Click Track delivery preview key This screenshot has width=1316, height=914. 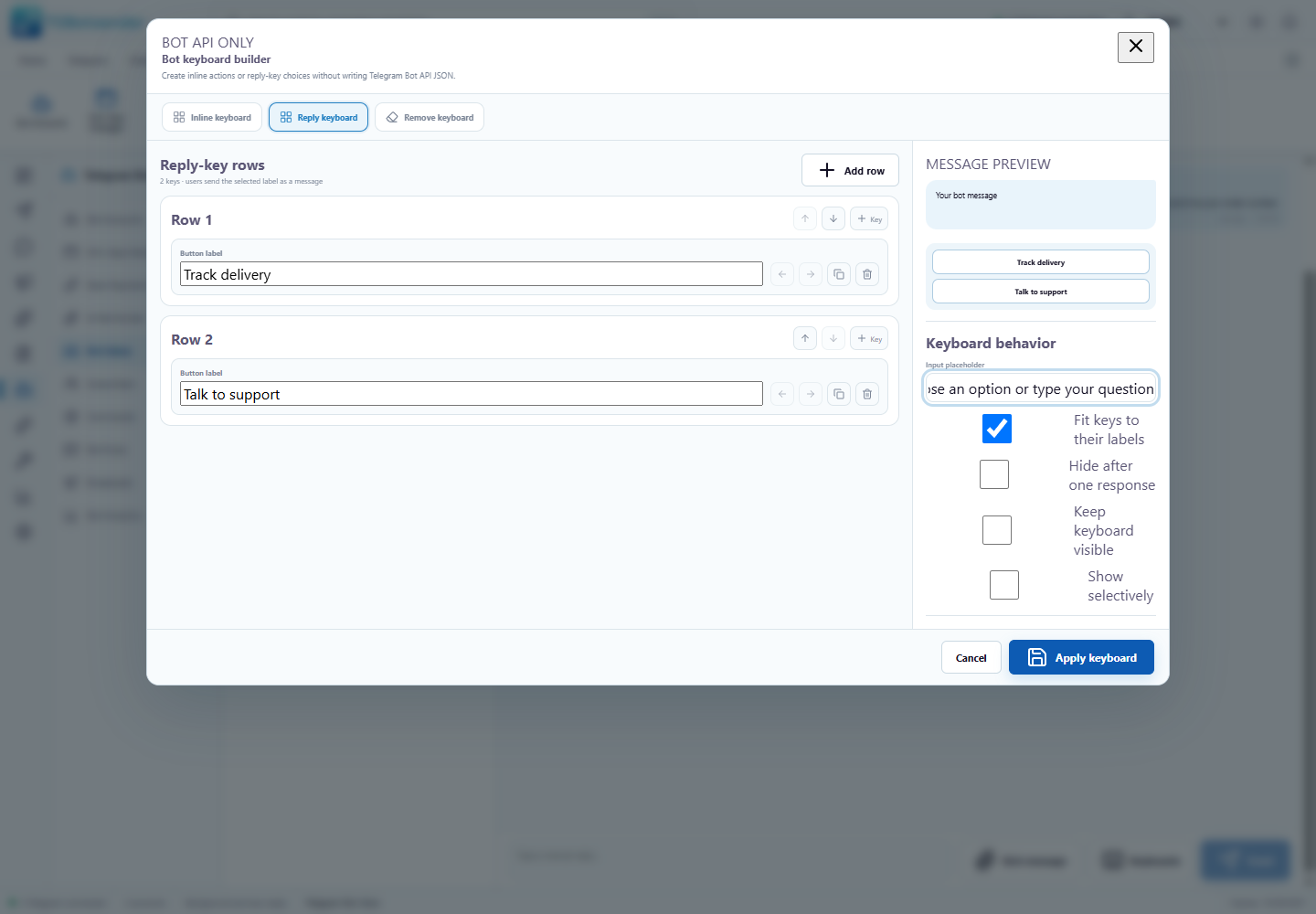(1041, 262)
